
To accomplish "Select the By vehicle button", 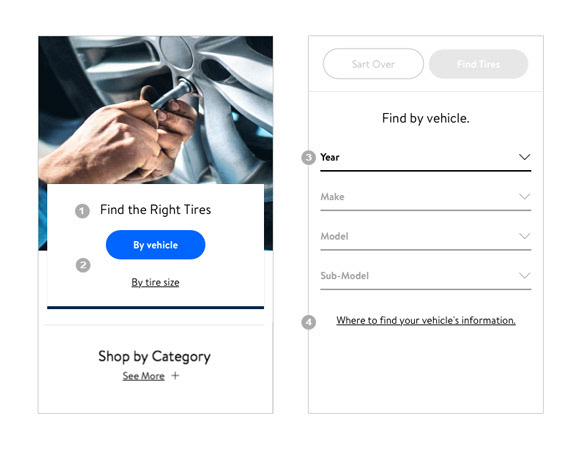I will pos(155,245).
